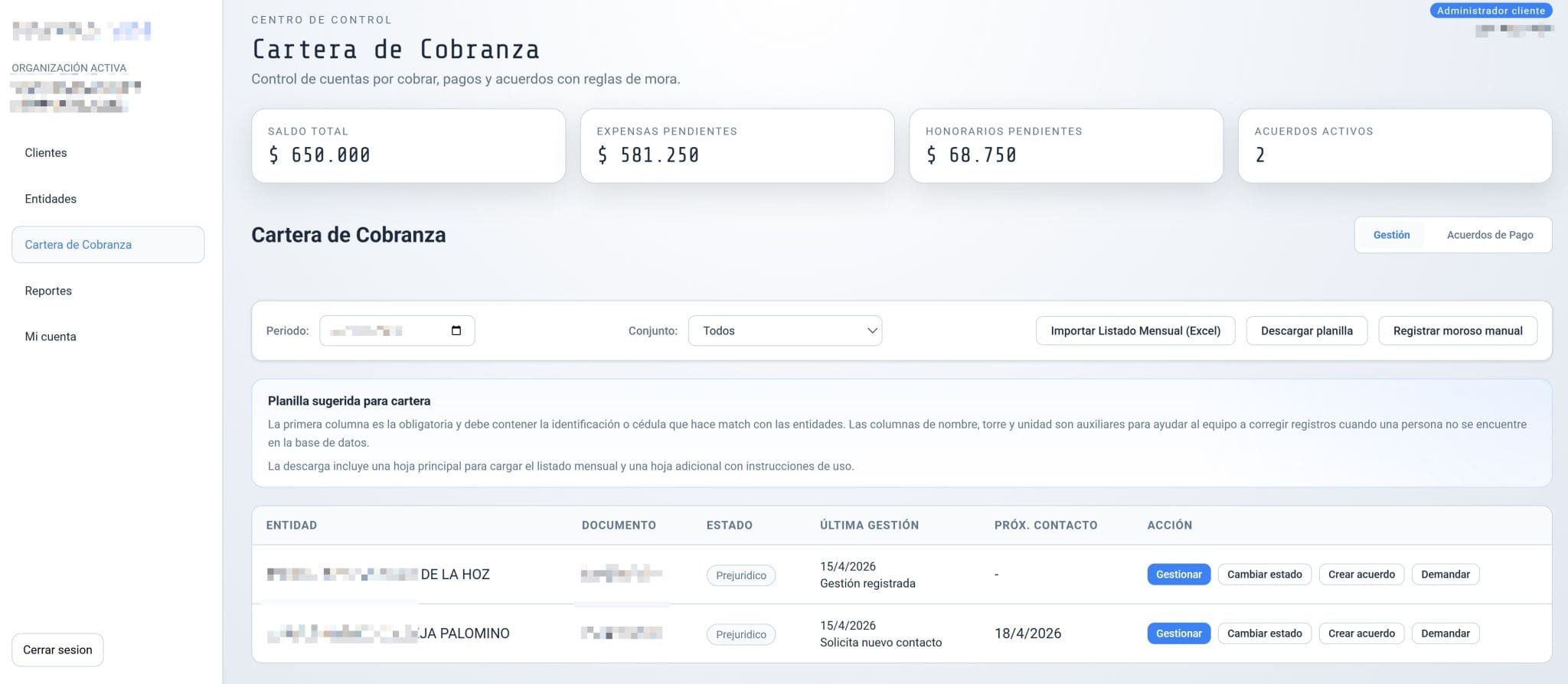Click 'Planilla sugerida para cartera' heading

tap(349, 401)
